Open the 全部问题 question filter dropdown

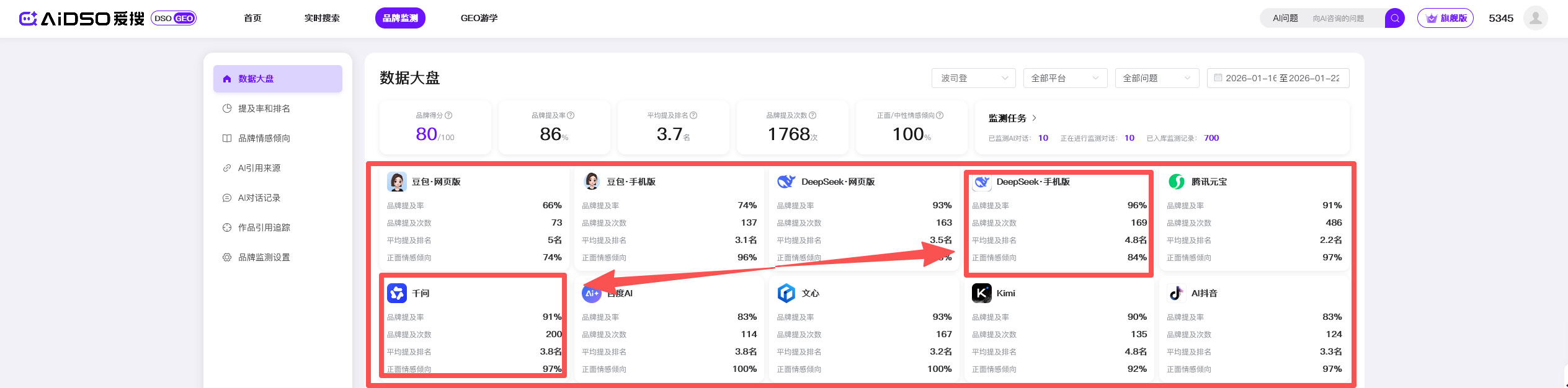(x=1156, y=78)
